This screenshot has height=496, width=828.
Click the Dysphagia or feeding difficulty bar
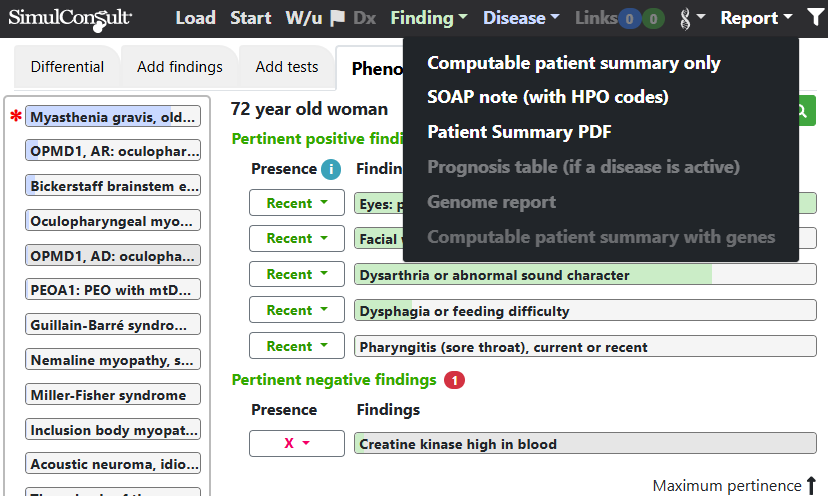click(585, 311)
